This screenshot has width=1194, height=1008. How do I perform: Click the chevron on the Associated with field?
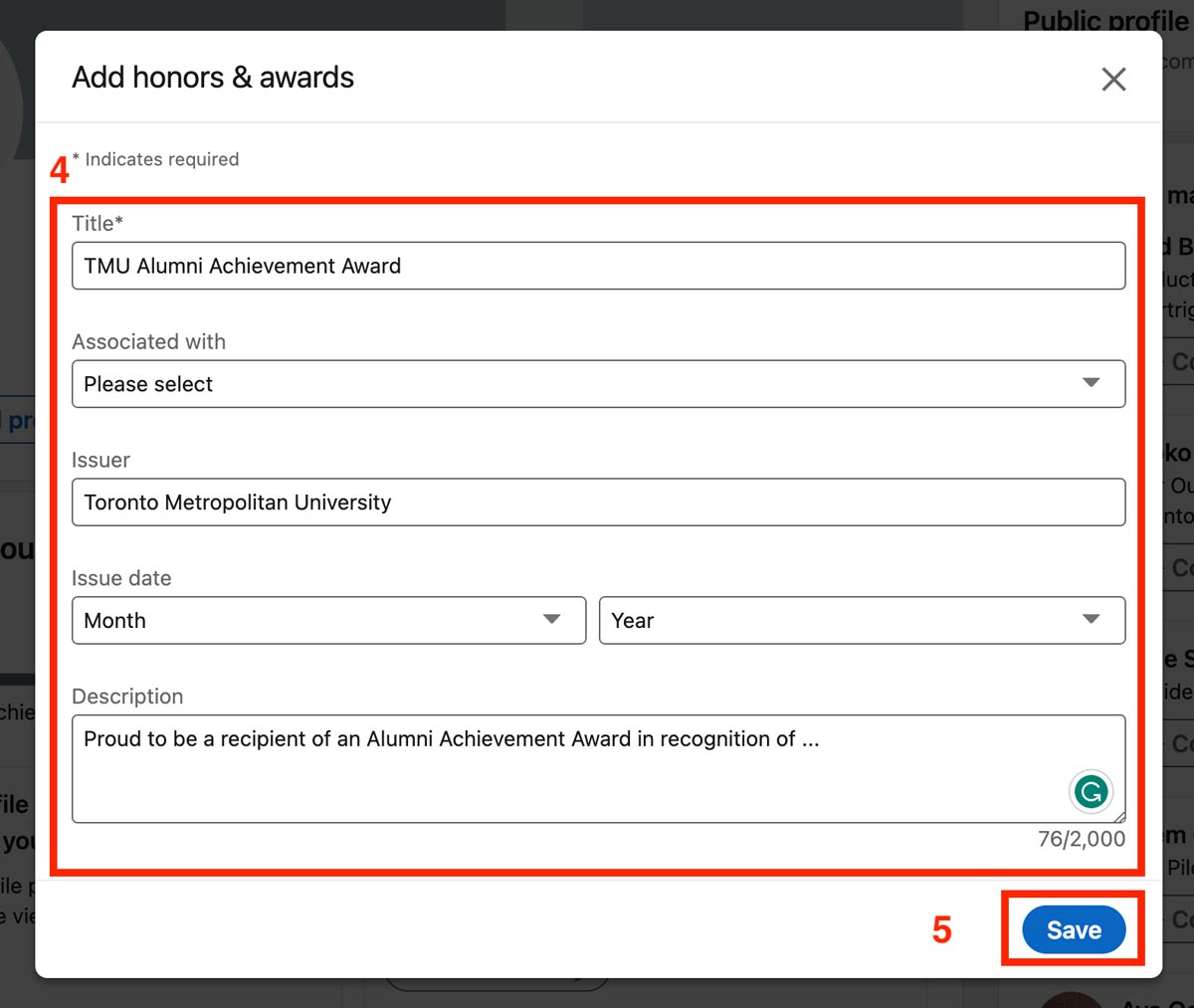click(x=1092, y=382)
